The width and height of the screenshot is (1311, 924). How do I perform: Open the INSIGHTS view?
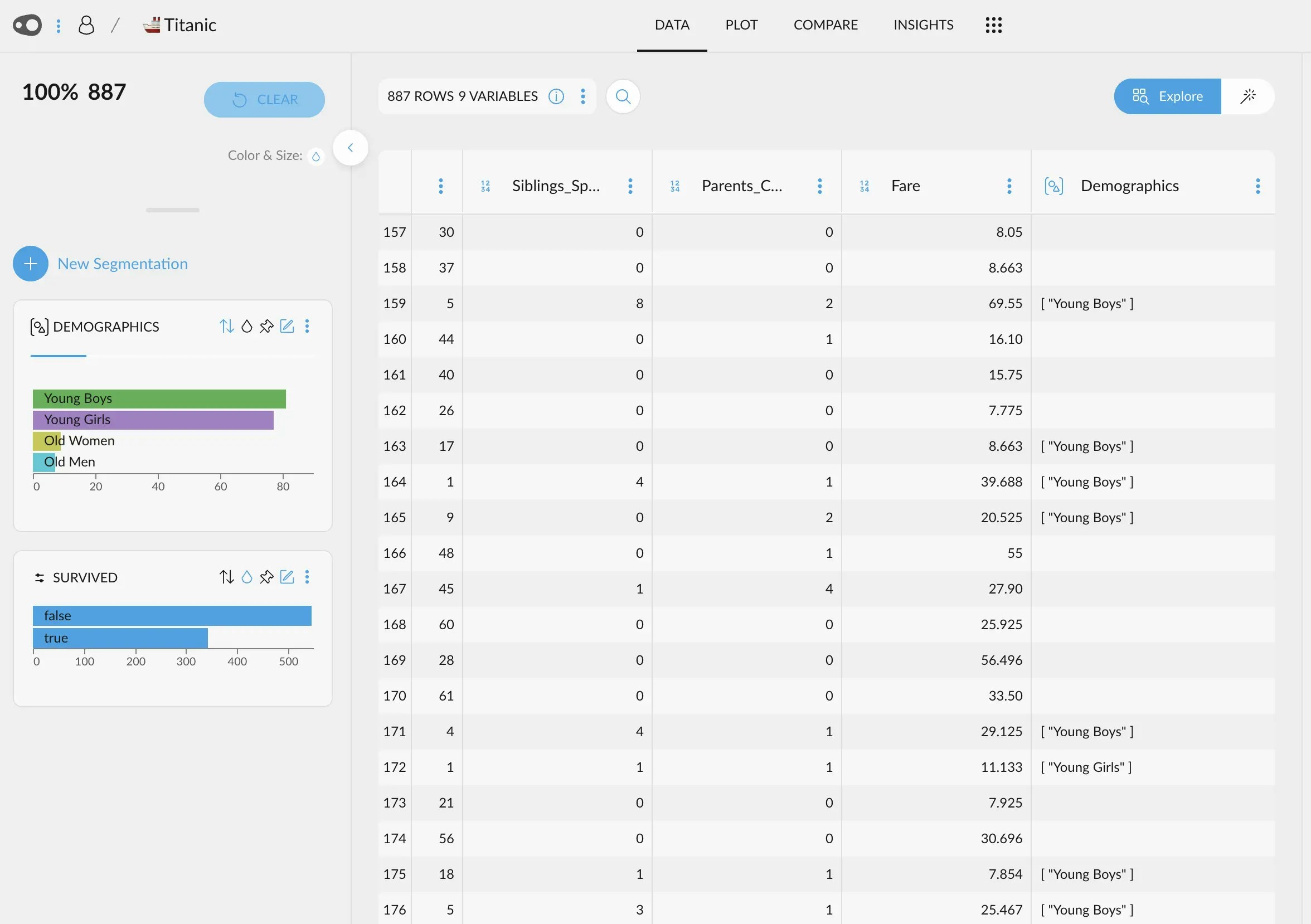tap(922, 25)
